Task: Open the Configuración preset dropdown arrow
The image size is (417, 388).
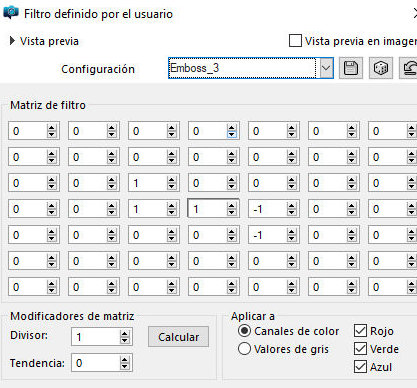Action: click(326, 68)
